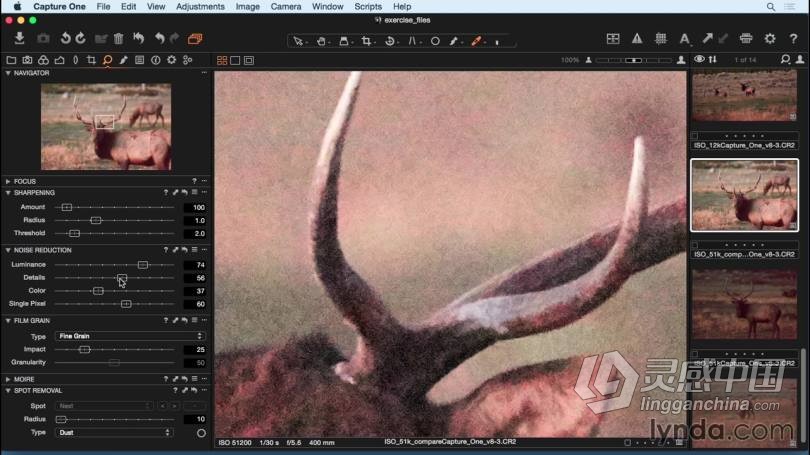Rotate image counterclockwise
Screen dimensions: 810x455
(65, 38)
